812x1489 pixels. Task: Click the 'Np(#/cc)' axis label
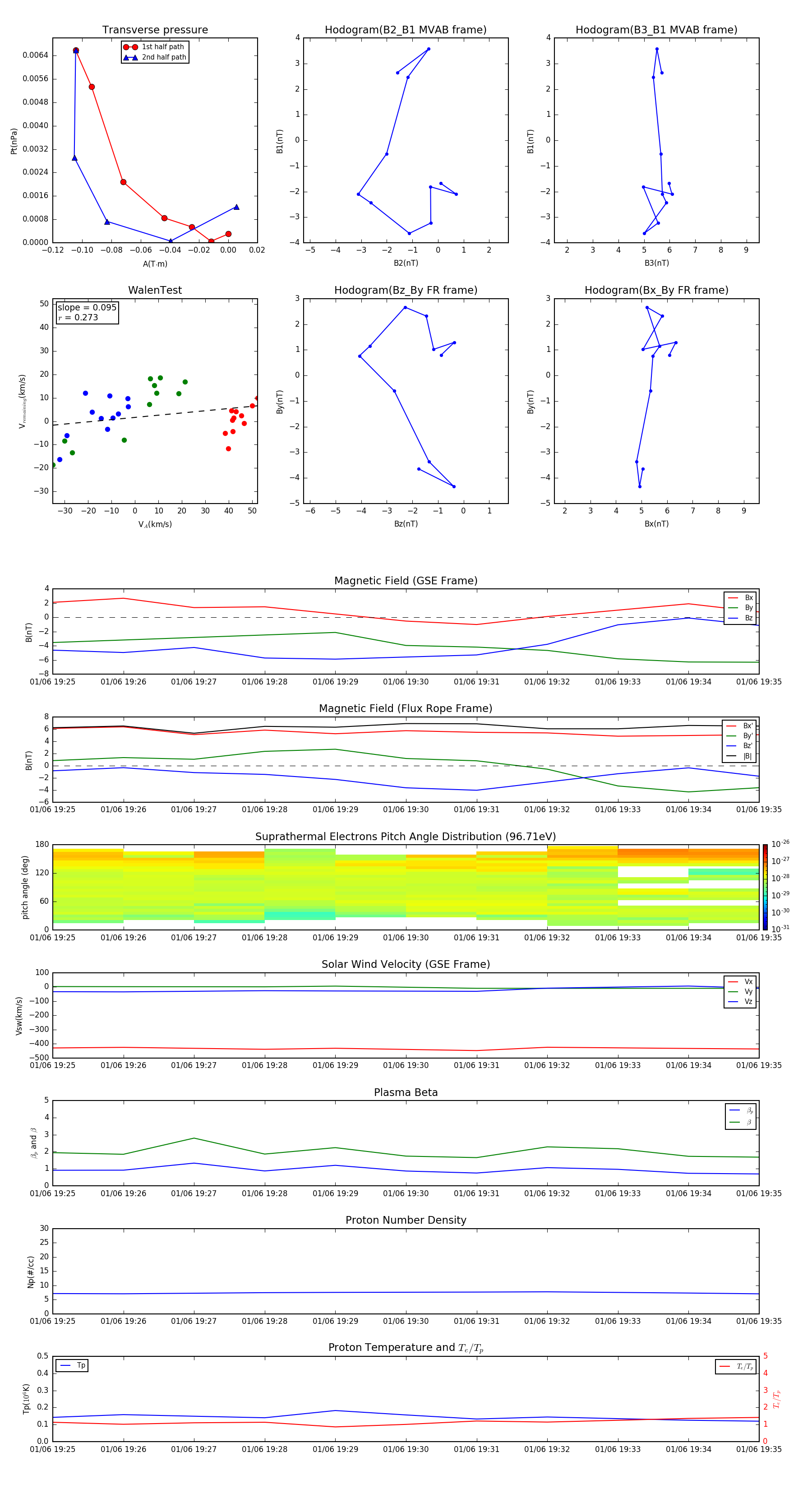31,1271
